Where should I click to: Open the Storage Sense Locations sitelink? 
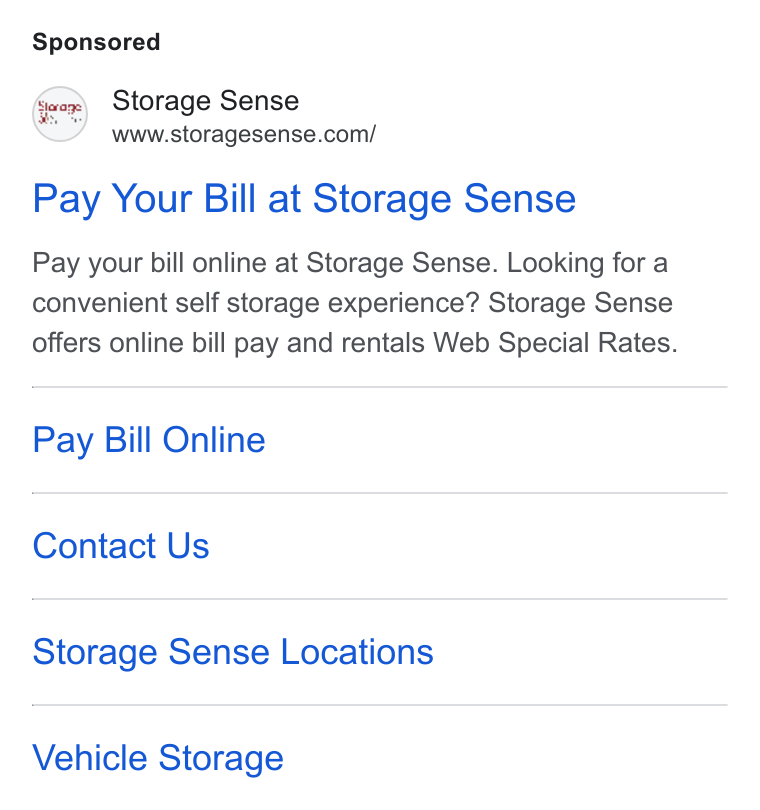click(232, 652)
